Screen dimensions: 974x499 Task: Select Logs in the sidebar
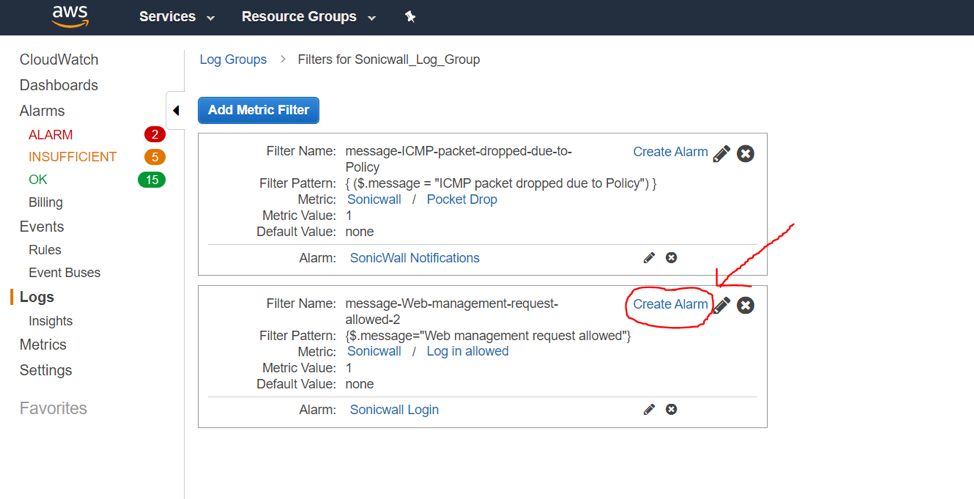(x=37, y=297)
